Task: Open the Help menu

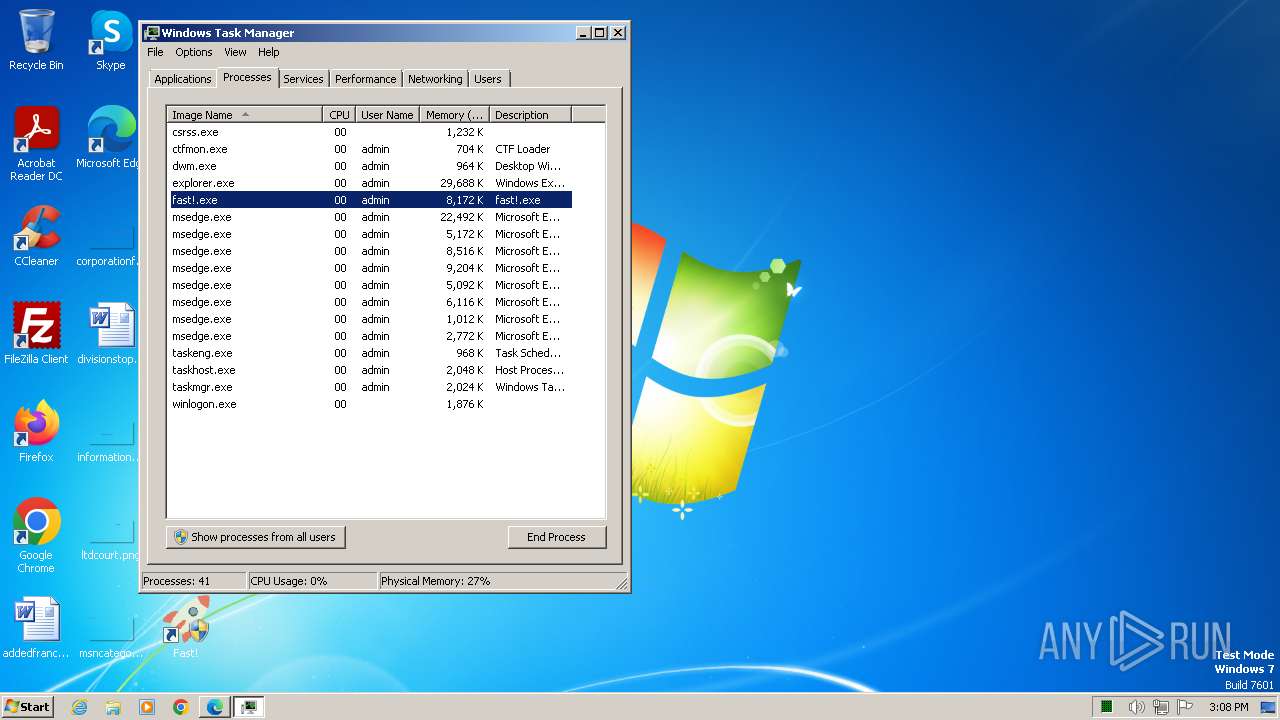Action: click(x=269, y=52)
